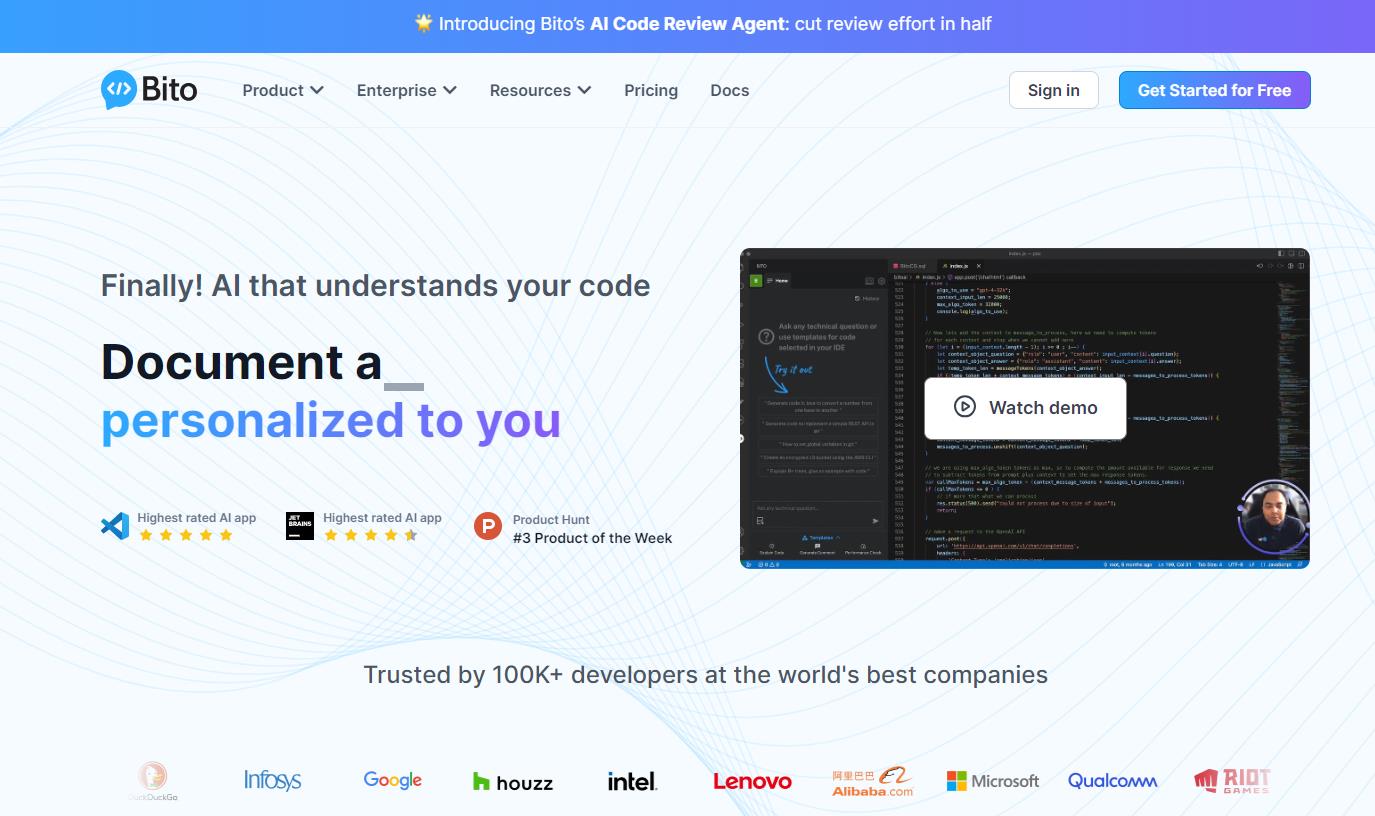The image size is (1375, 816).
Task: Click the Houzz logo
Action: point(513,782)
